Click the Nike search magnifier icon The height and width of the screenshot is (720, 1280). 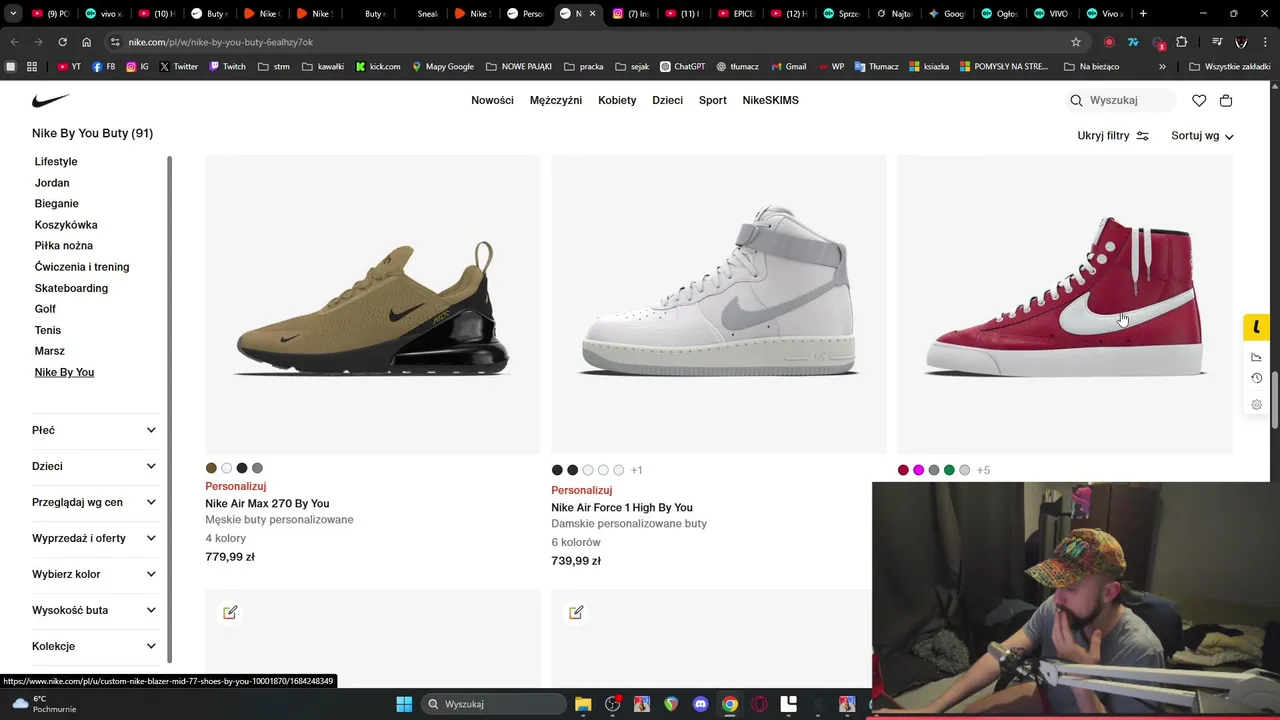point(1076,100)
